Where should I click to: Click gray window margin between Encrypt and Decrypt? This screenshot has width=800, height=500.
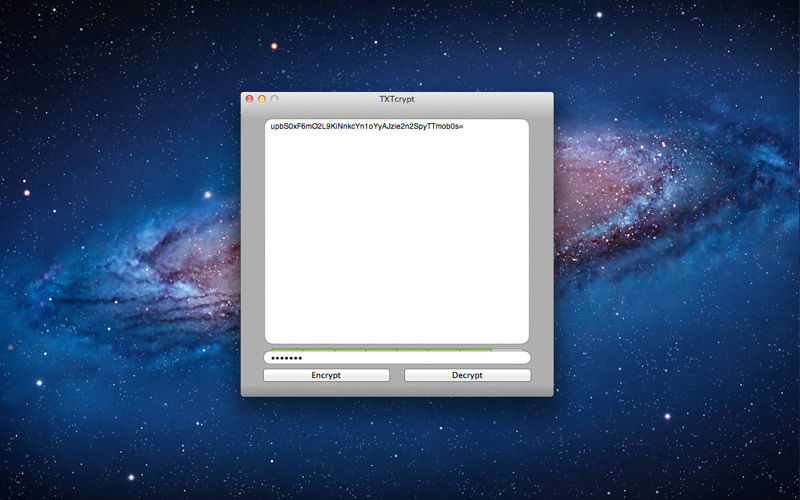pyautogui.click(x=397, y=375)
